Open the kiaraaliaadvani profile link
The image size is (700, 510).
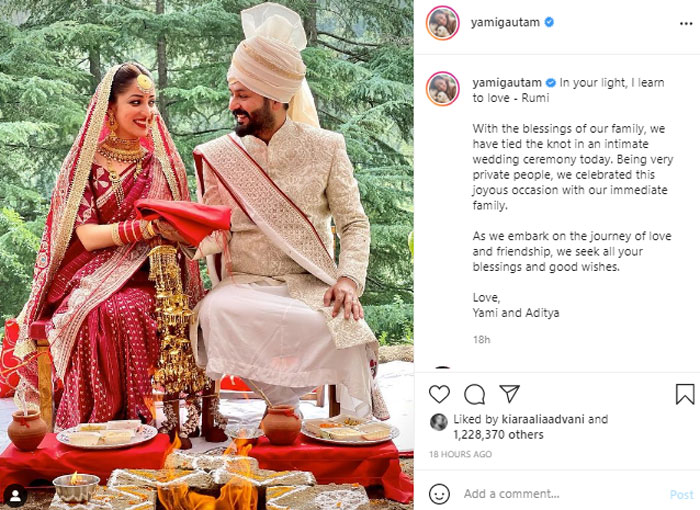click(542, 419)
